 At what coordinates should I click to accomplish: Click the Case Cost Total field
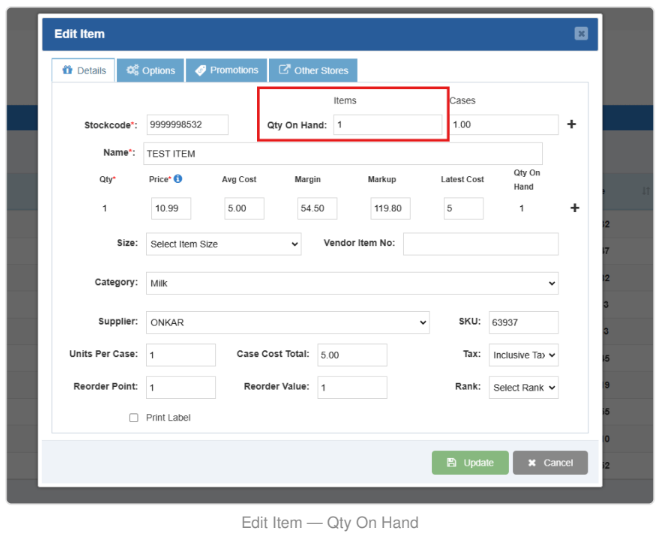click(352, 355)
